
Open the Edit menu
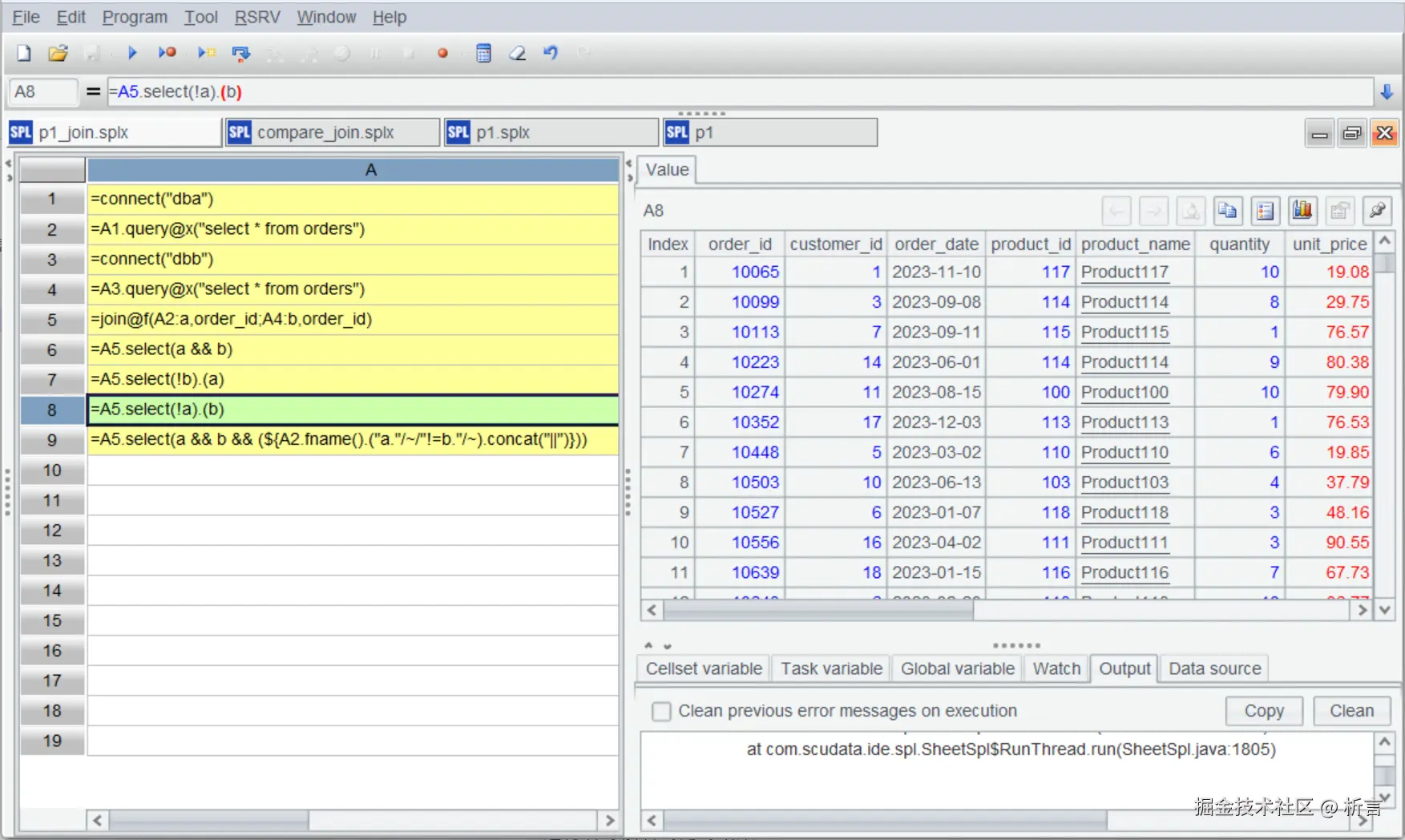[71, 17]
